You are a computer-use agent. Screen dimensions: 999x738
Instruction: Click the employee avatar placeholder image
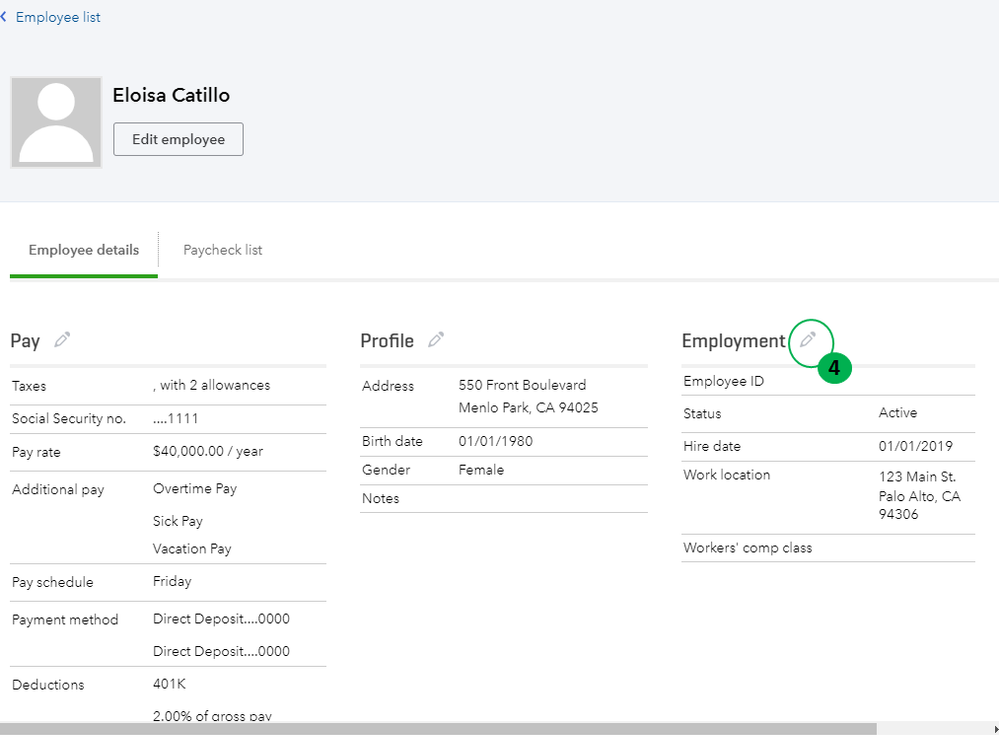coord(56,122)
